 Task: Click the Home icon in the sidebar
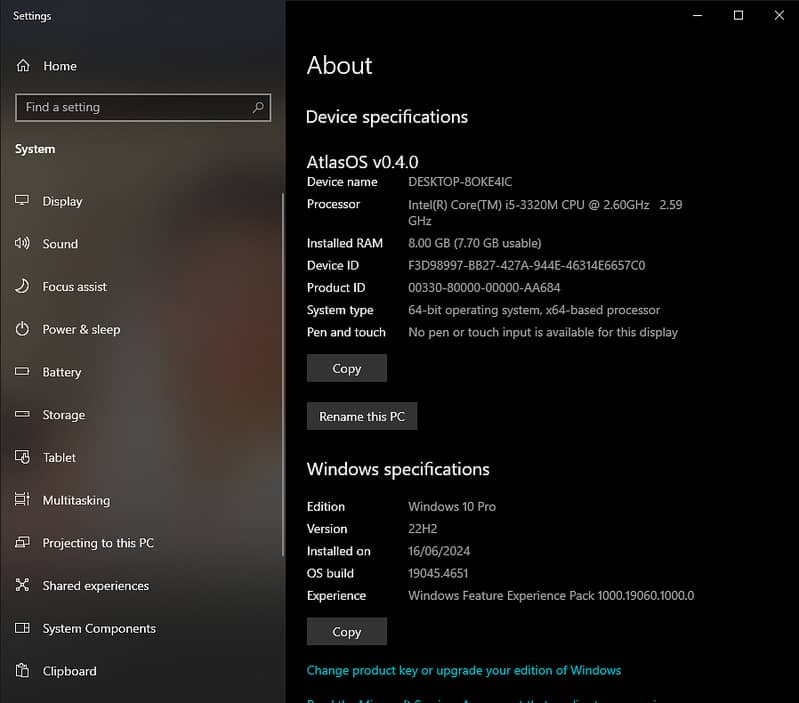(23, 66)
